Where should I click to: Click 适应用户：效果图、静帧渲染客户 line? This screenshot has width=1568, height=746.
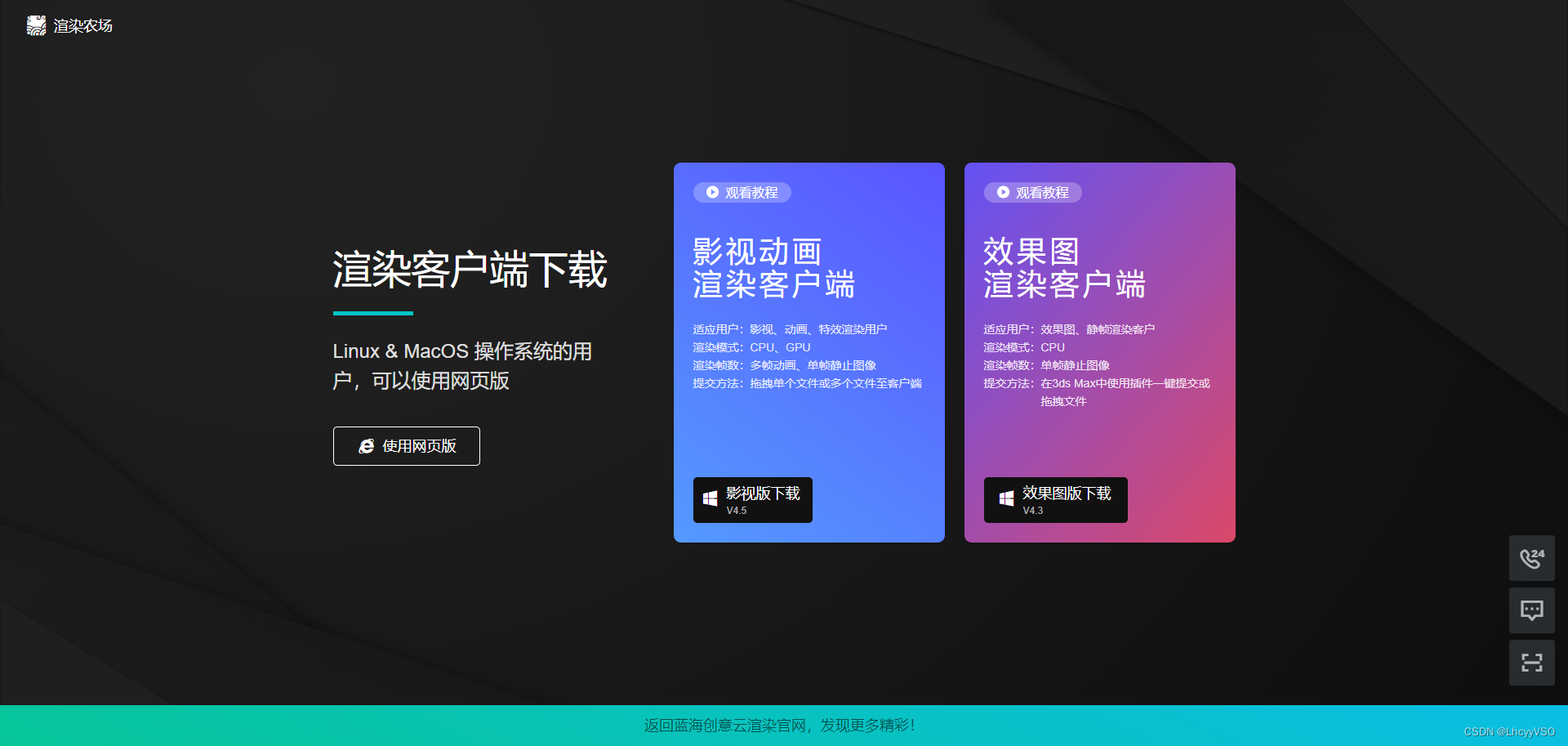[1069, 329]
